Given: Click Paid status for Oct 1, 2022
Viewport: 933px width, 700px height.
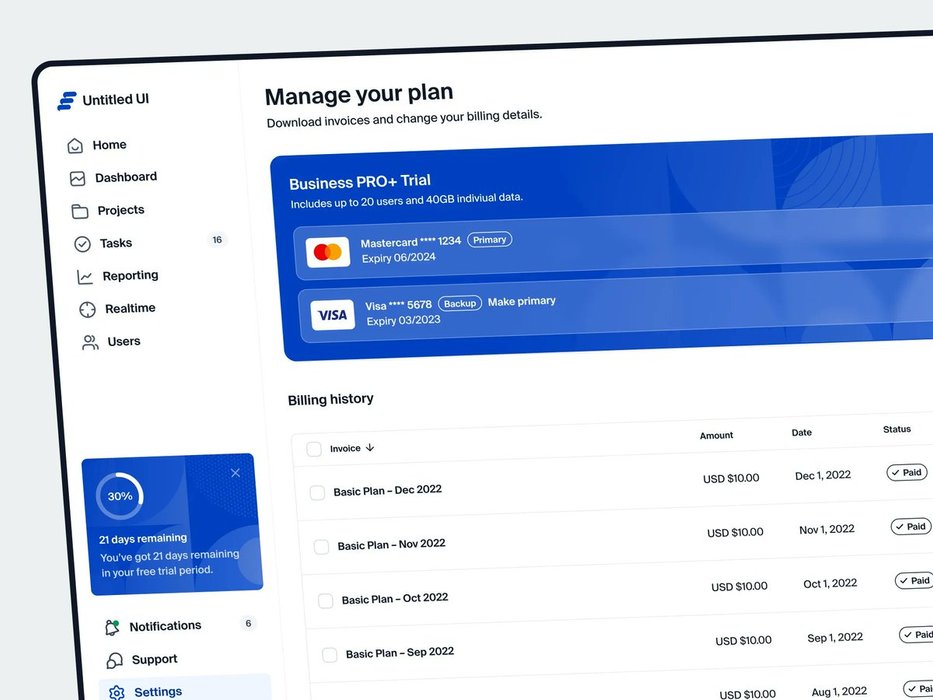Looking at the screenshot, I should pos(915,580).
